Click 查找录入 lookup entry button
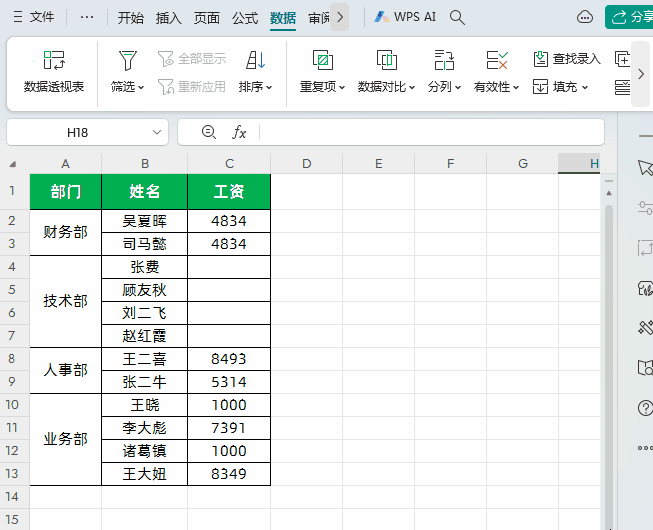Viewport: 653px width, 530px height. (x=567, y=59)
